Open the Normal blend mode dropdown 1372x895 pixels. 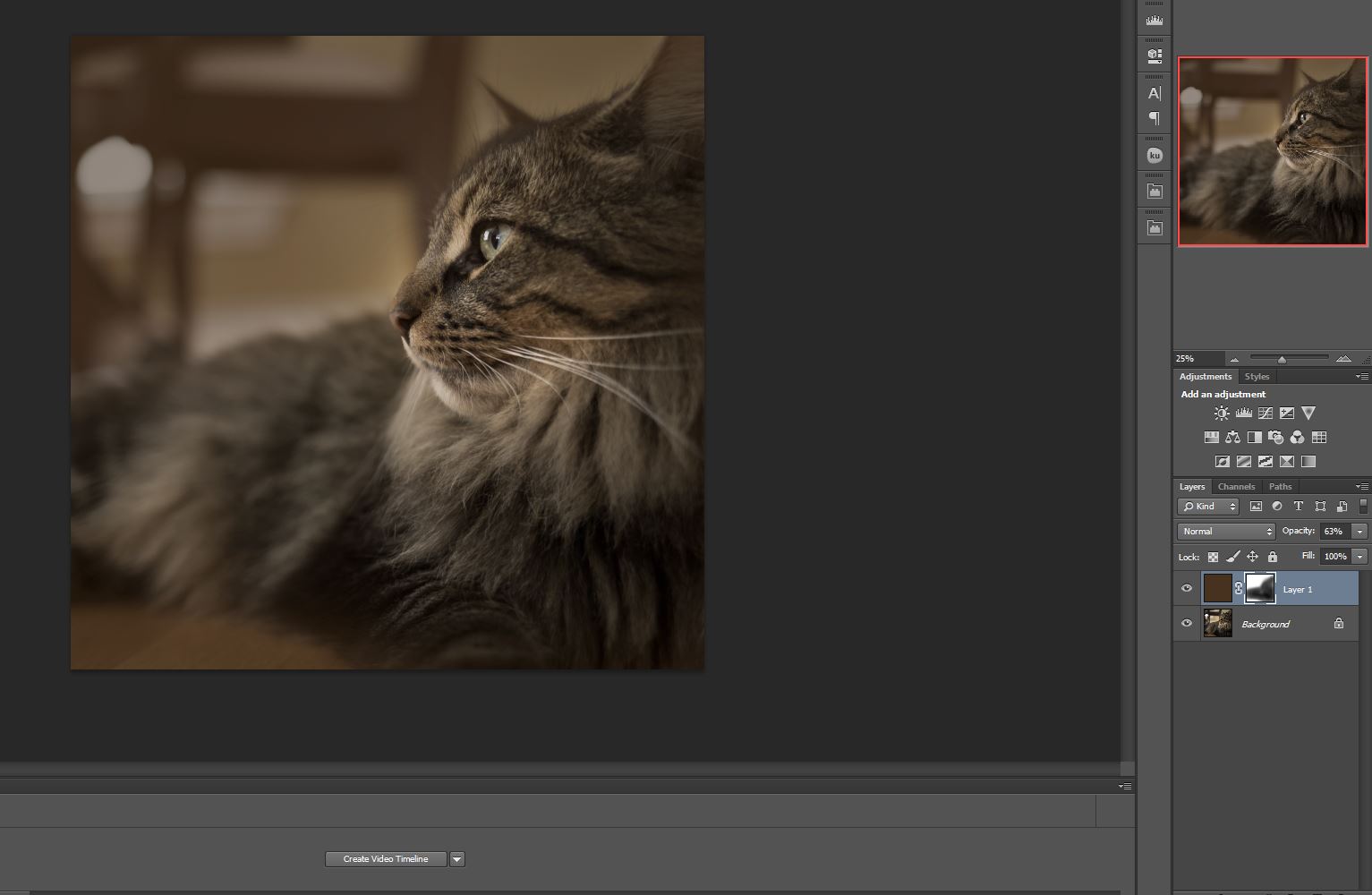pyautogui.click(x=1225, y=532)
